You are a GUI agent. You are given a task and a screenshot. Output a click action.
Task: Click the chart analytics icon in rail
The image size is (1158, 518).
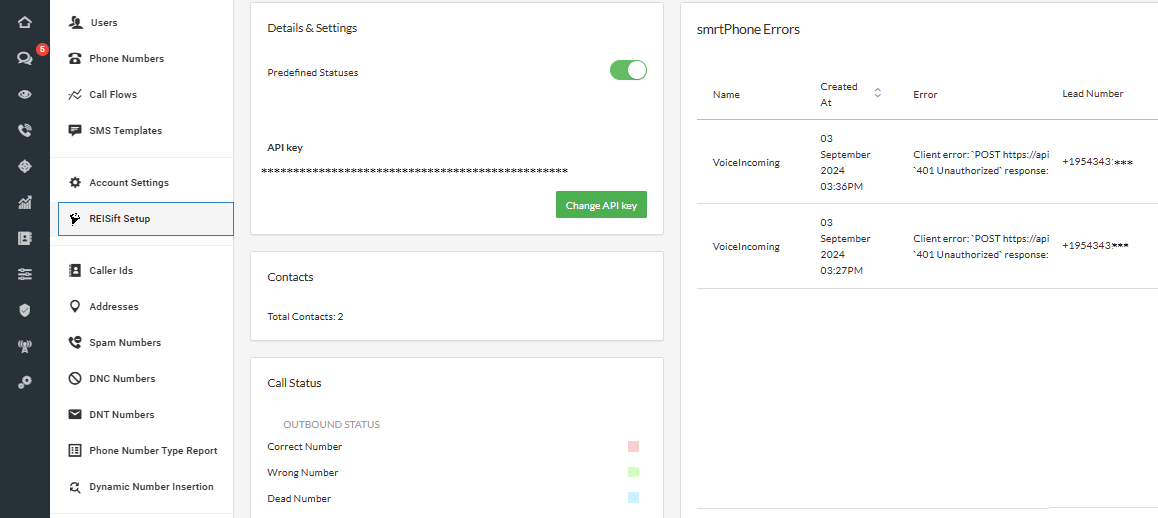point(25,202)
